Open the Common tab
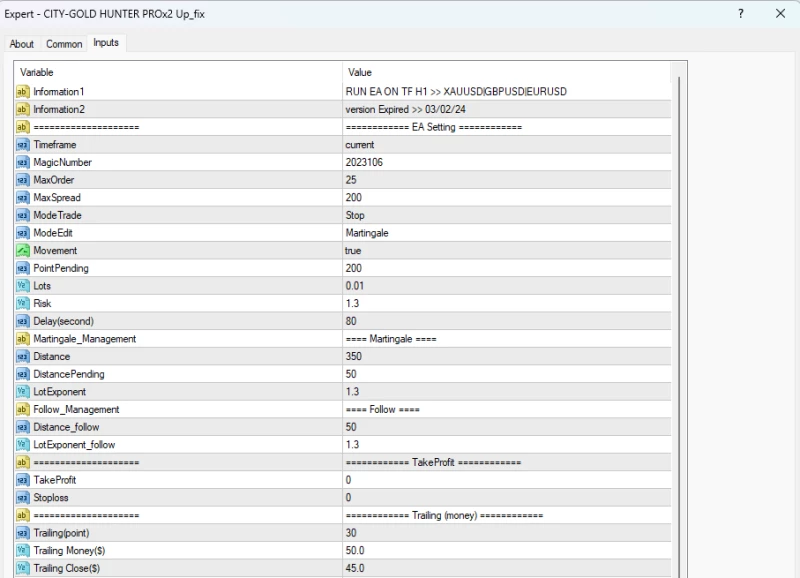 click(x=64, y=44)
